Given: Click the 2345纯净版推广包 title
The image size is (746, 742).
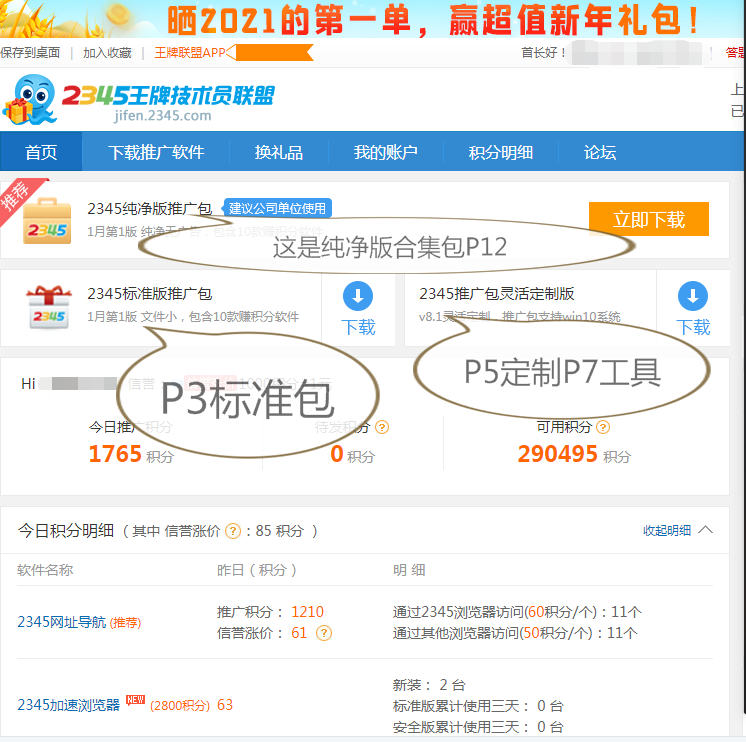Looking at the screenshot, I should 149,208.
